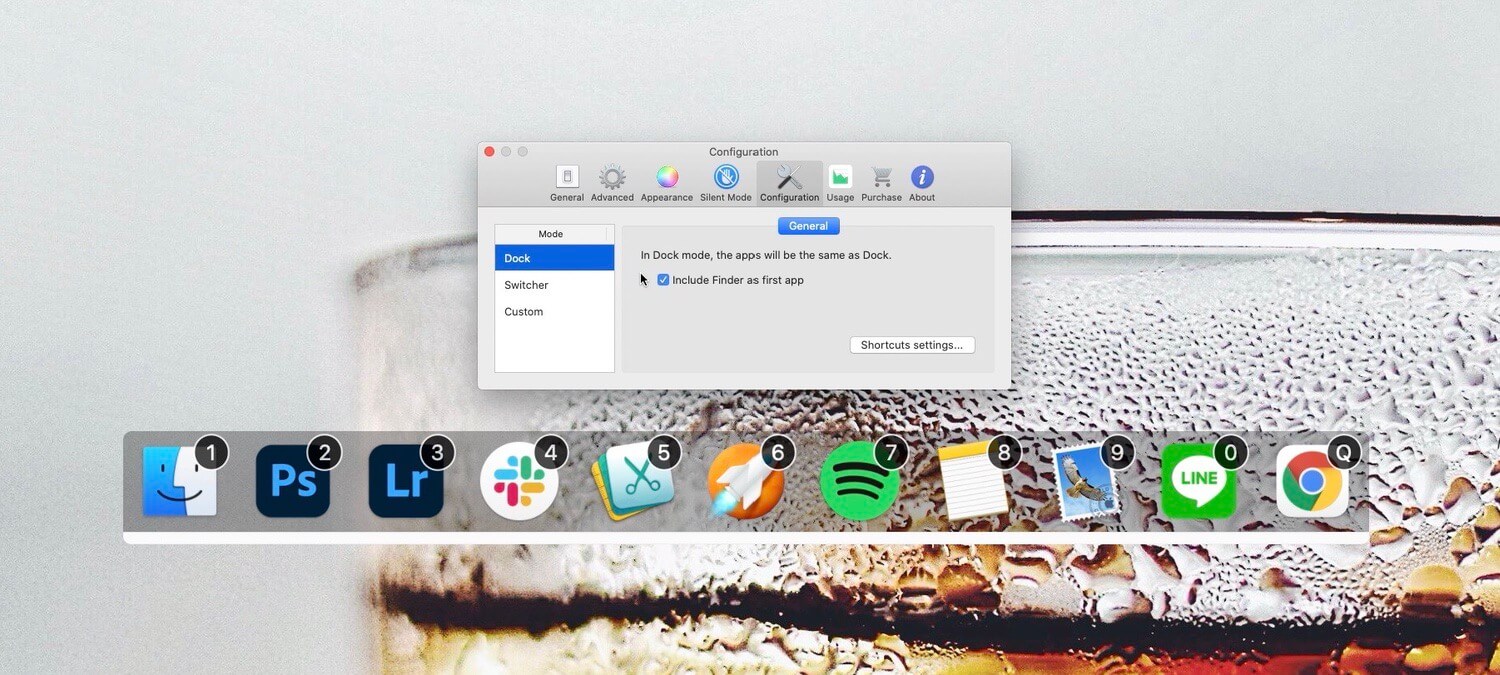Open the Usage chart tab

pos(840,184)
